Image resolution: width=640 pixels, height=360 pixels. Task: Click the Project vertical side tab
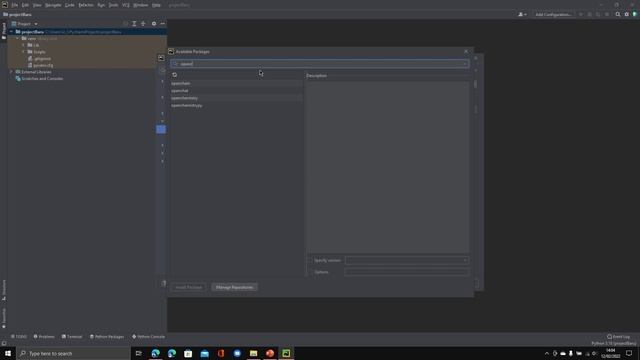click(4, 31)
